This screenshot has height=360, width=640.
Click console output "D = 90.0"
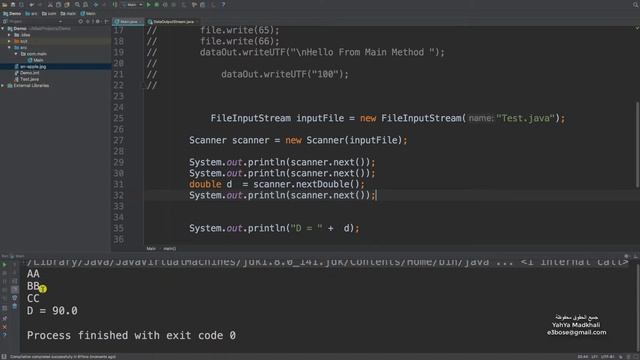52,311
